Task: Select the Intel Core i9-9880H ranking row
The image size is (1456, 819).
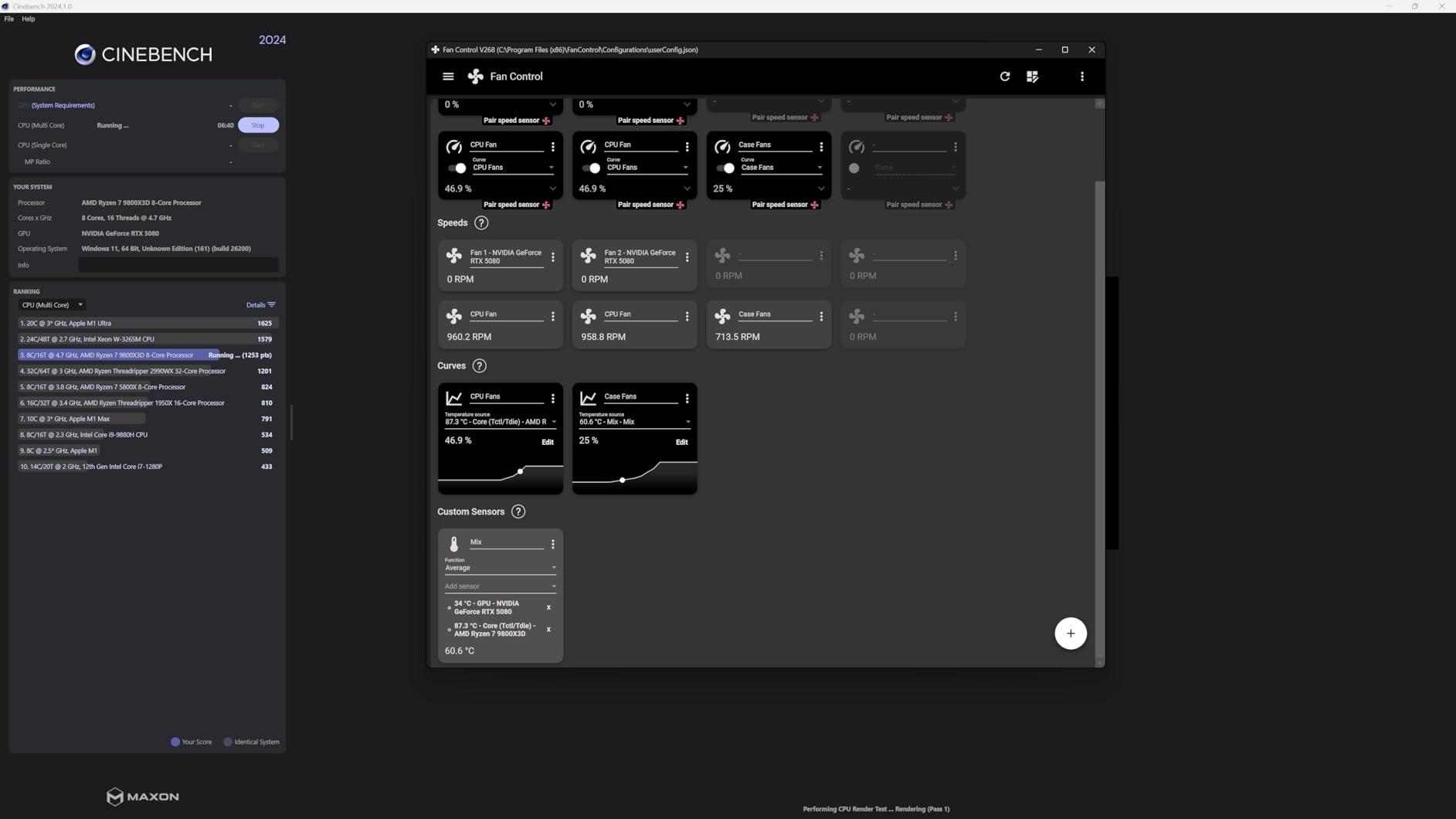Action: click(x=148, y=435)
